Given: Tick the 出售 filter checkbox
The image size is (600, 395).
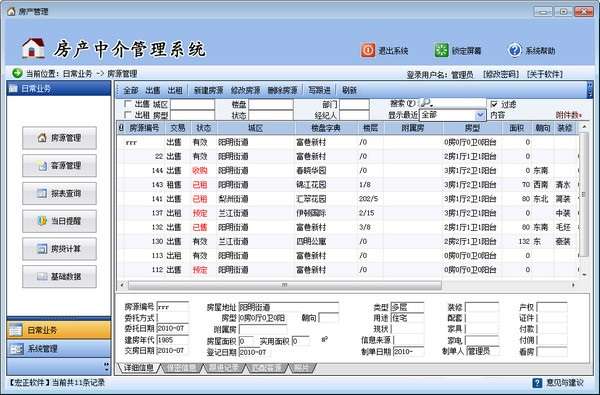Looking at the screenshot, I should pos(129,104).
